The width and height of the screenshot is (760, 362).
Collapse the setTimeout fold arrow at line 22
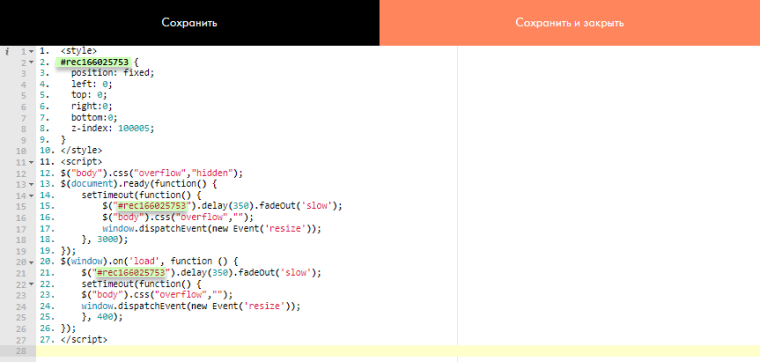tap(32, 284)
